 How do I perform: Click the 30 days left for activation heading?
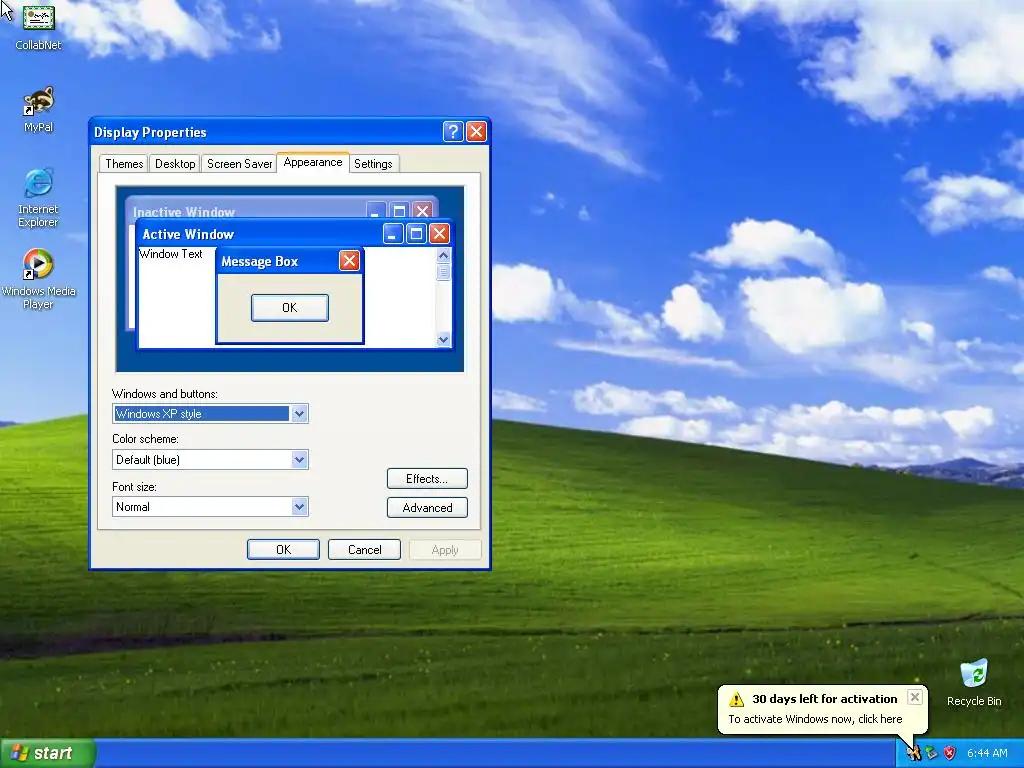click(825, 699)
